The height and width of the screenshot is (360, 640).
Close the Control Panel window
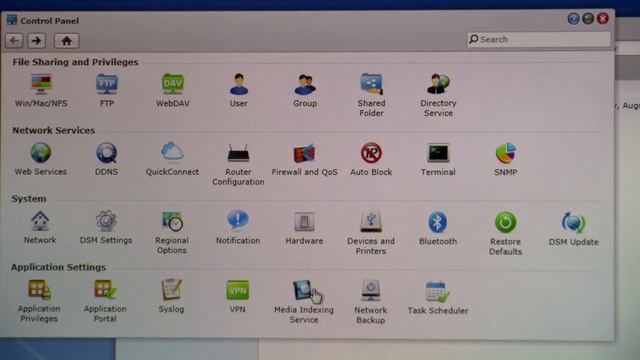tap(602, 19)
